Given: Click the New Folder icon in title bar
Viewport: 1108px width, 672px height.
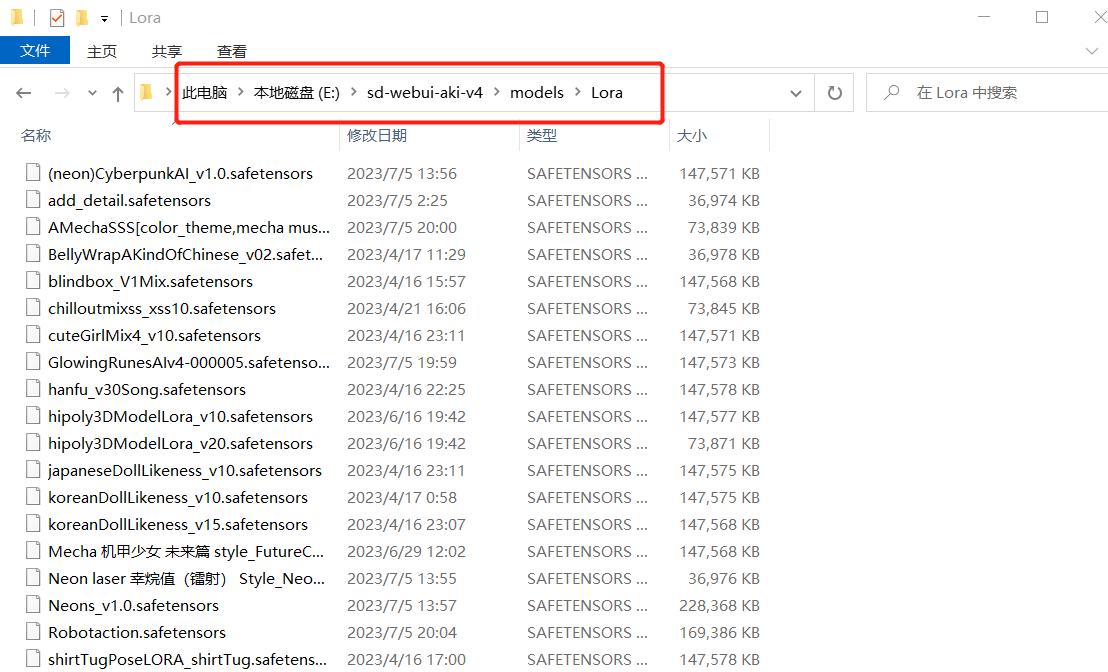Looking at the screenshot, I should tap(82, 17).
